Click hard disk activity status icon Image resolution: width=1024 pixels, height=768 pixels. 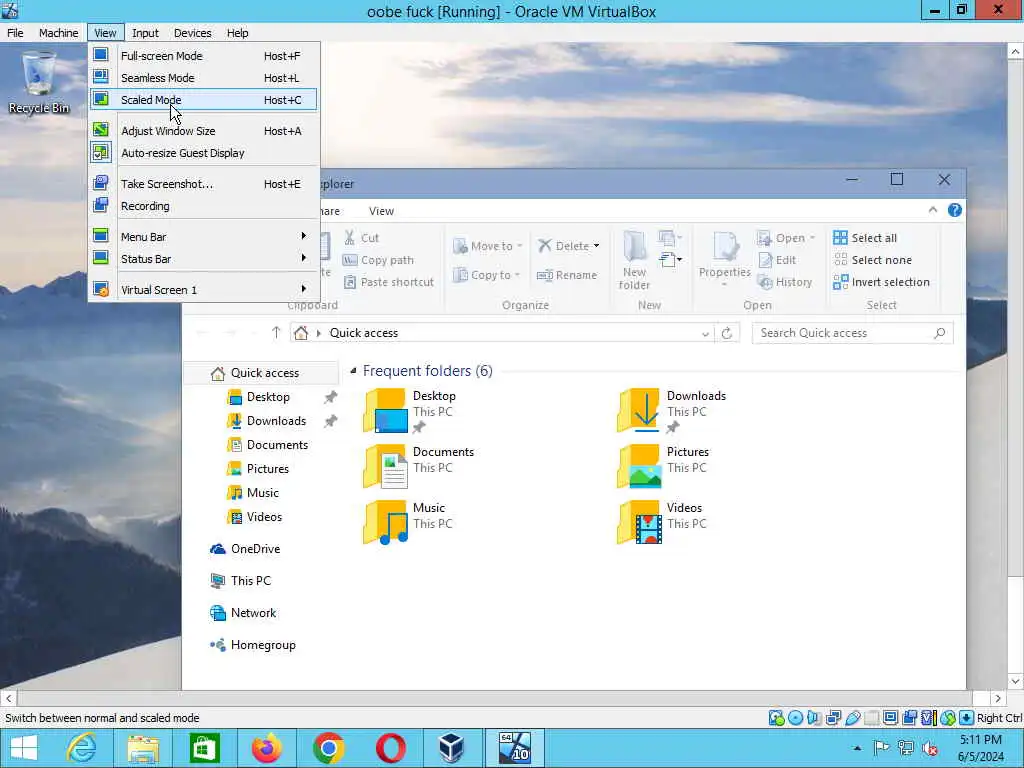click(776, 718)
